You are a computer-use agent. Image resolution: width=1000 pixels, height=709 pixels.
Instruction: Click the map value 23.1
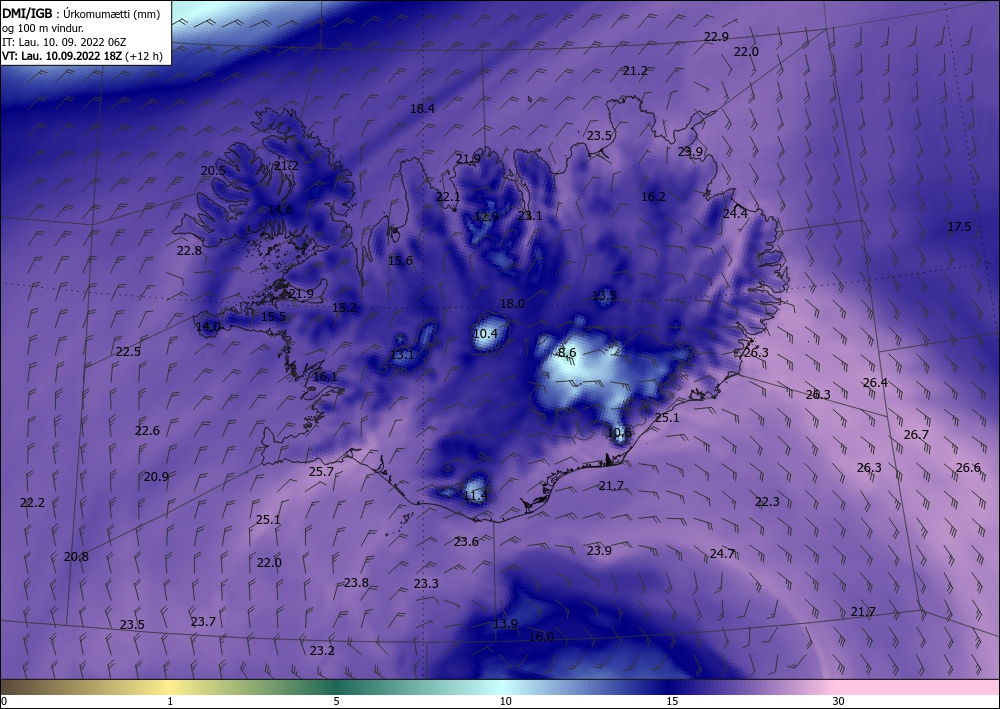(529, 216)
